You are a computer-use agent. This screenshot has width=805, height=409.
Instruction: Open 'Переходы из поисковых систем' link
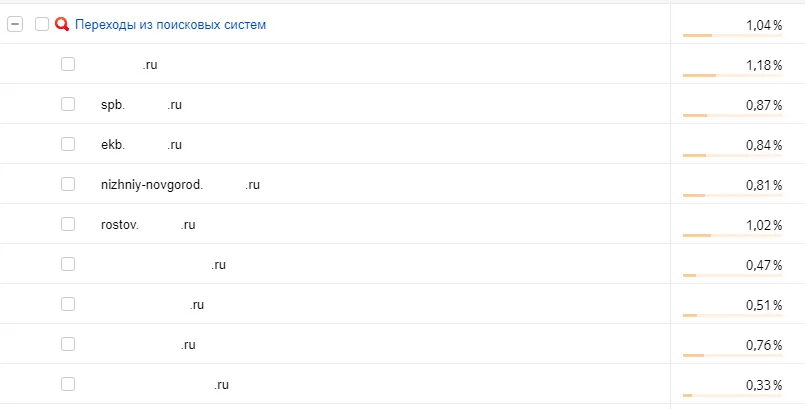[170, 24]
